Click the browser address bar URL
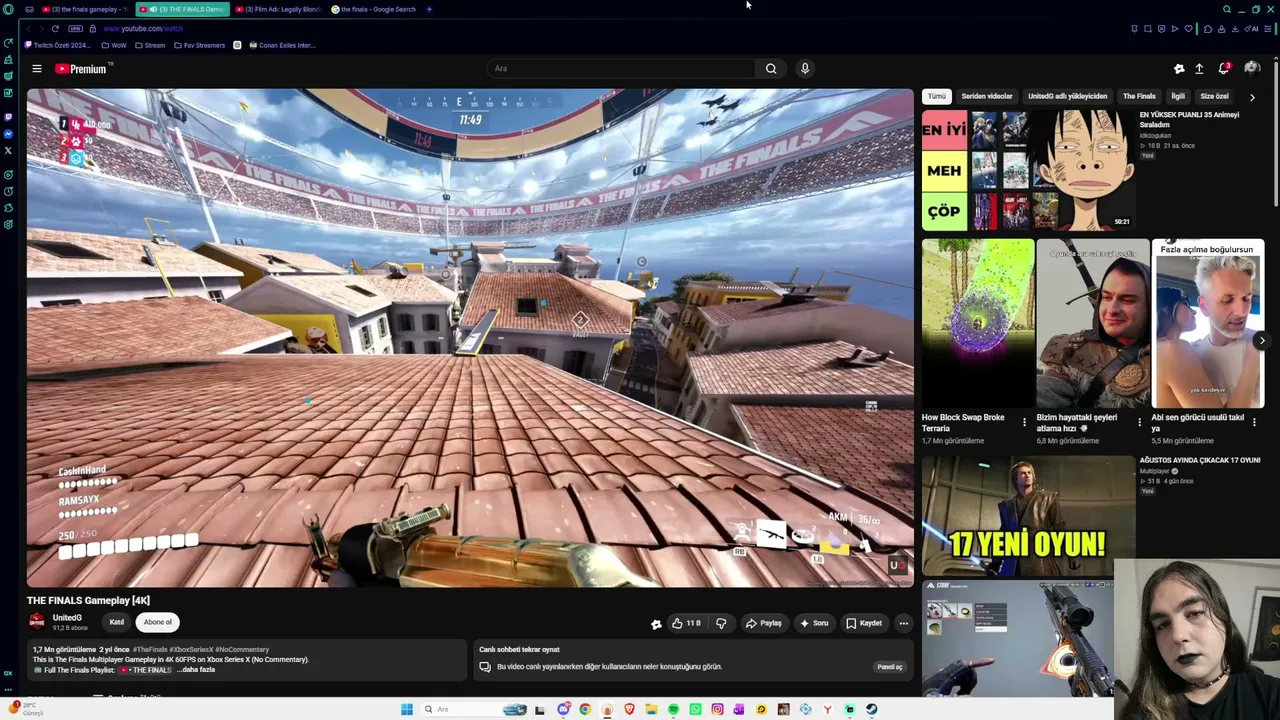 [143, 29]
